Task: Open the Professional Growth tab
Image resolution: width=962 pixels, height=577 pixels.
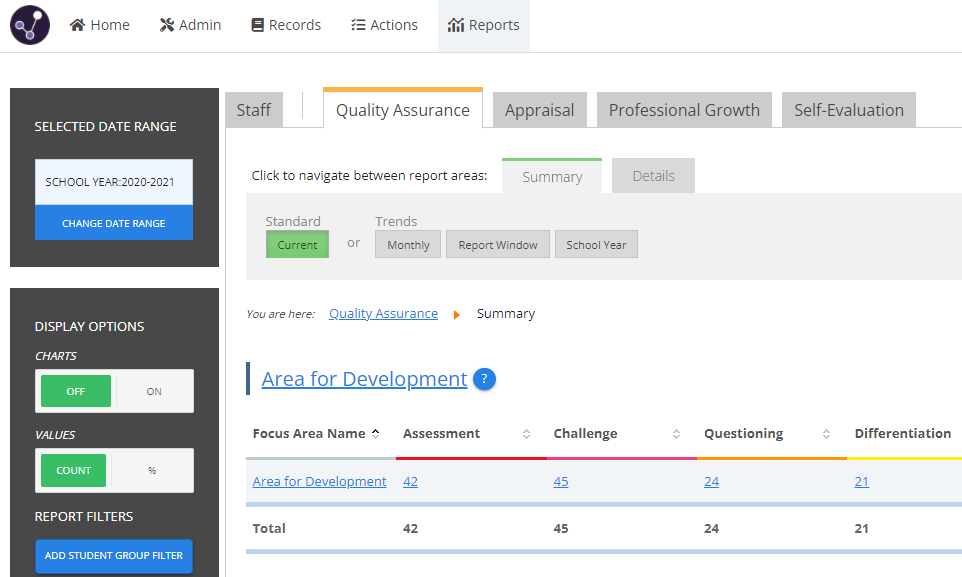Action: coord(684,110)
